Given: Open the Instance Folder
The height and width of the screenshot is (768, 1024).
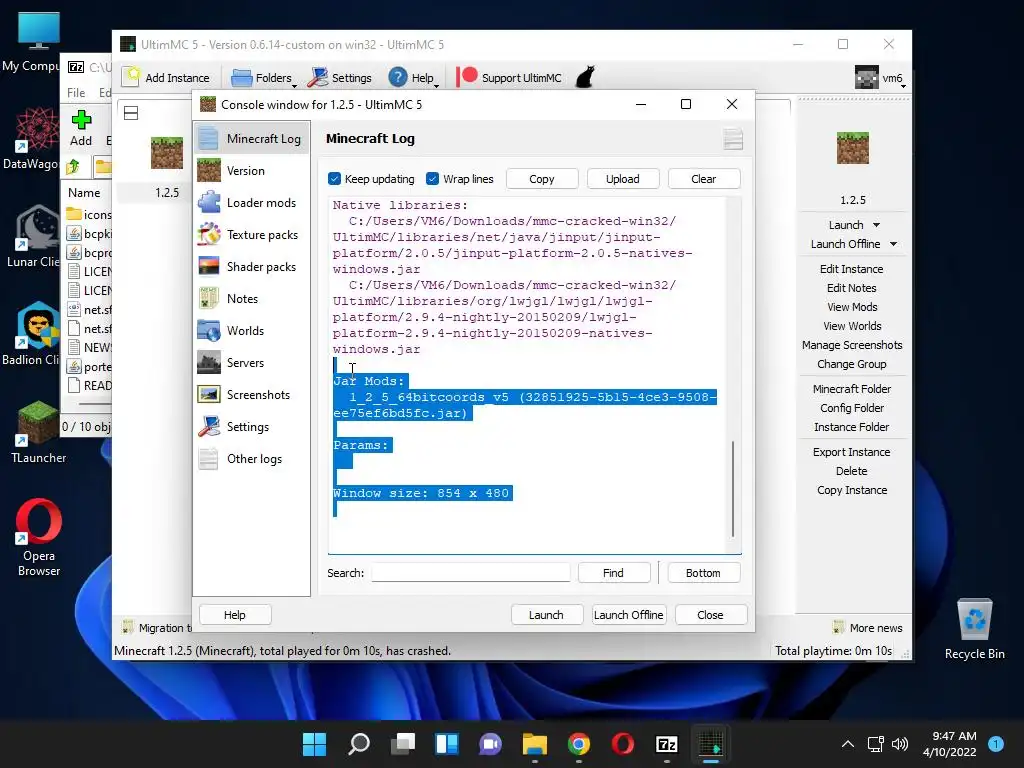Looking at the screenshot, I should click(852, 427).
